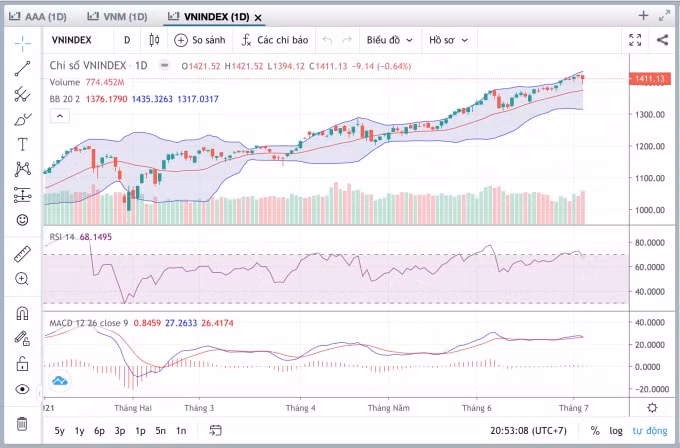Select the 3p time range
Image resolution: width=680 pixels, height=448 pixels.
[x=120, y=431]
